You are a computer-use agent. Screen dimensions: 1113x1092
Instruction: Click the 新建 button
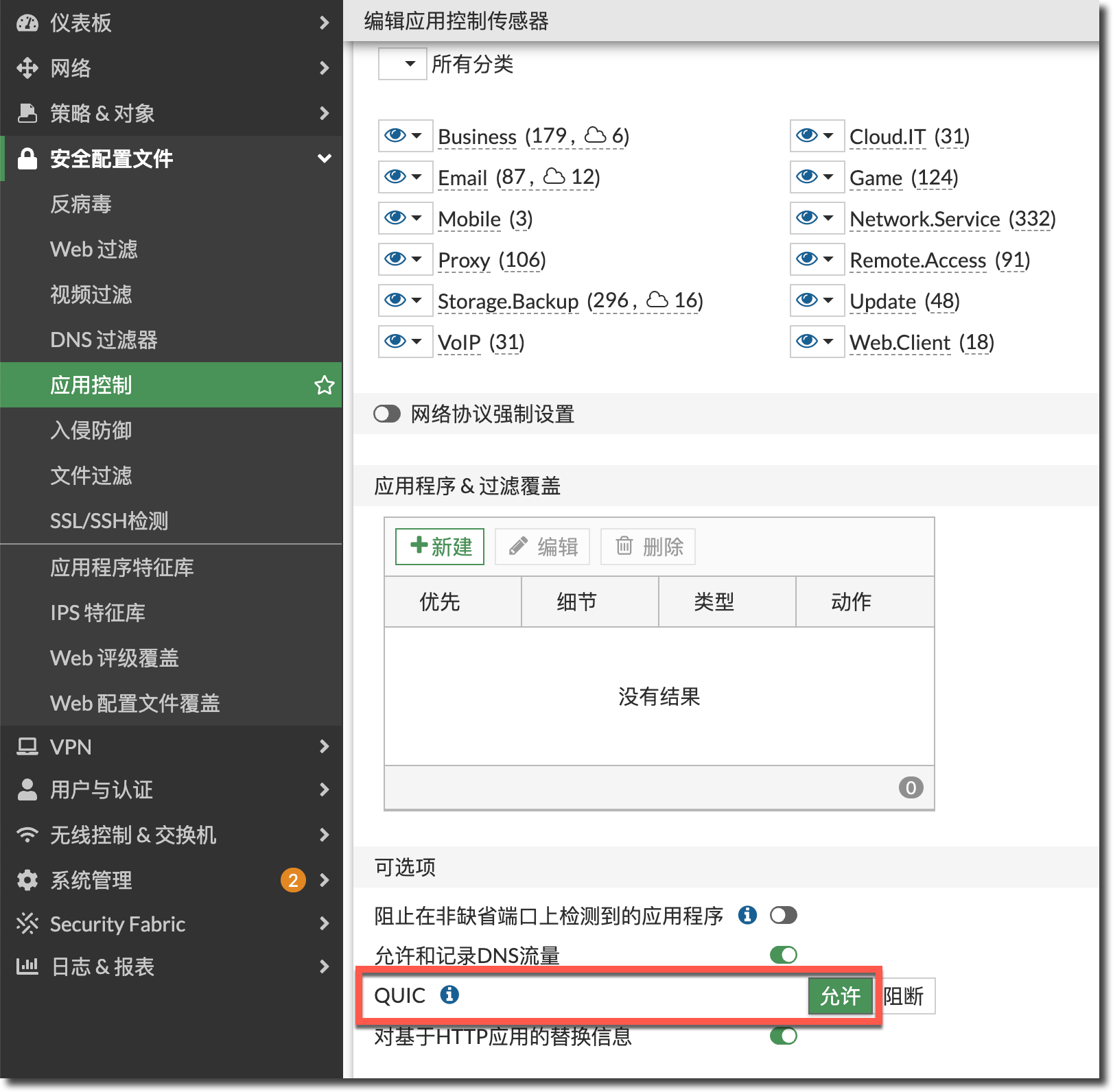point(440,546)
